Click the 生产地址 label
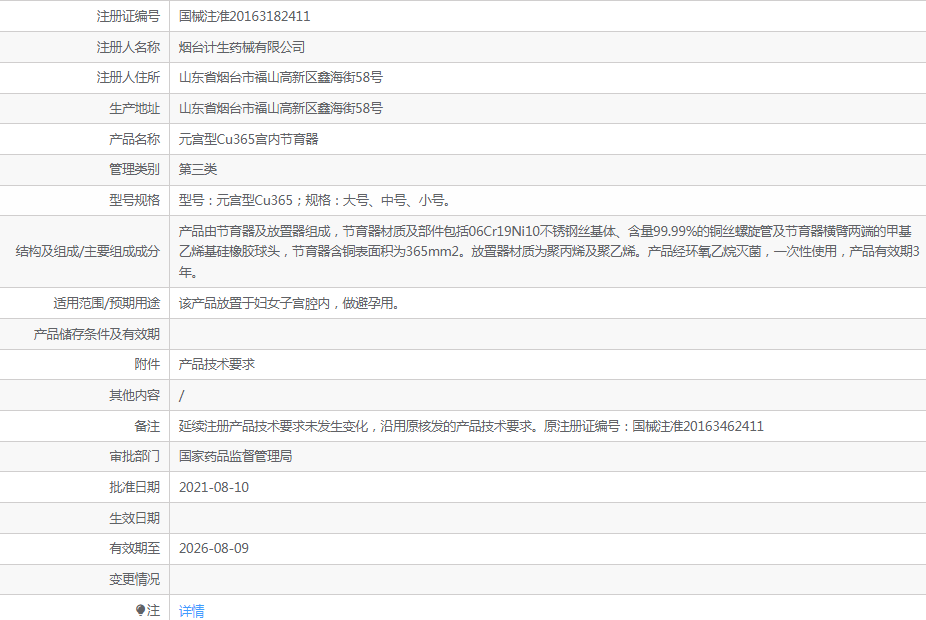The height and width of the screenshot is (620, 926). (135, 109)
